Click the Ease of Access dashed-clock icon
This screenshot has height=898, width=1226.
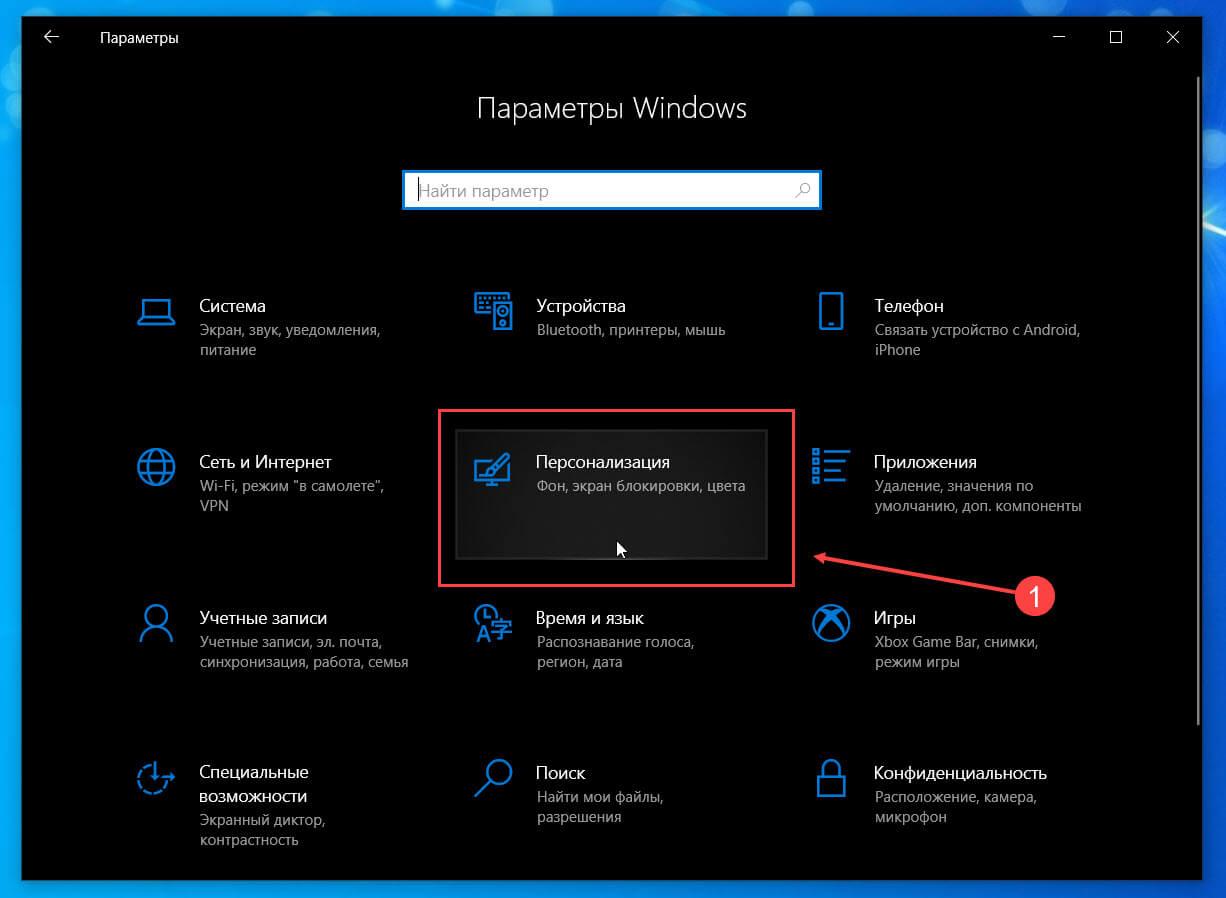point(156,779)
